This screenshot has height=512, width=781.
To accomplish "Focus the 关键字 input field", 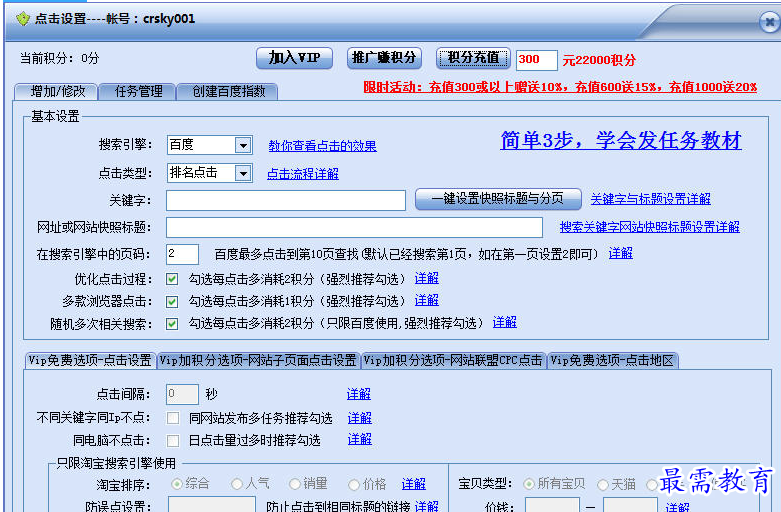I will (x=286, y=200).
